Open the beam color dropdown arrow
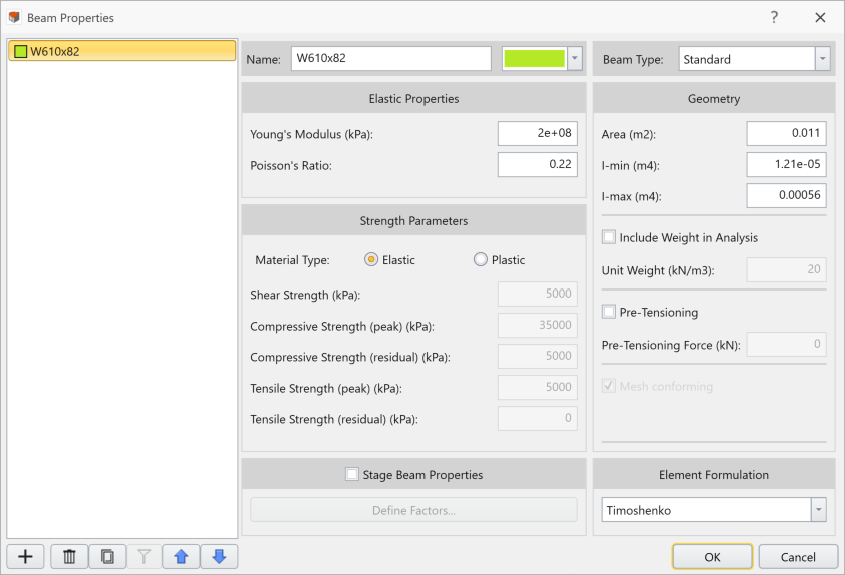 coord(574,58)
